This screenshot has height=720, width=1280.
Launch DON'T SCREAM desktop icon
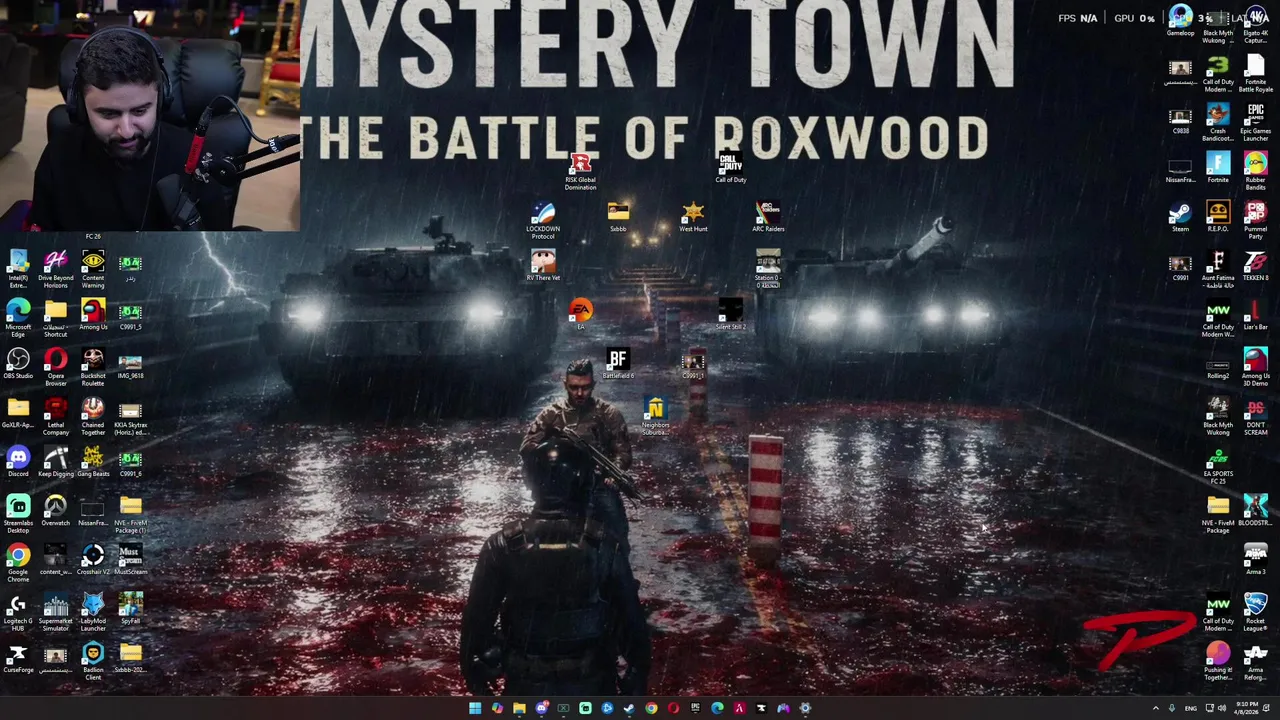[1256, 417]
